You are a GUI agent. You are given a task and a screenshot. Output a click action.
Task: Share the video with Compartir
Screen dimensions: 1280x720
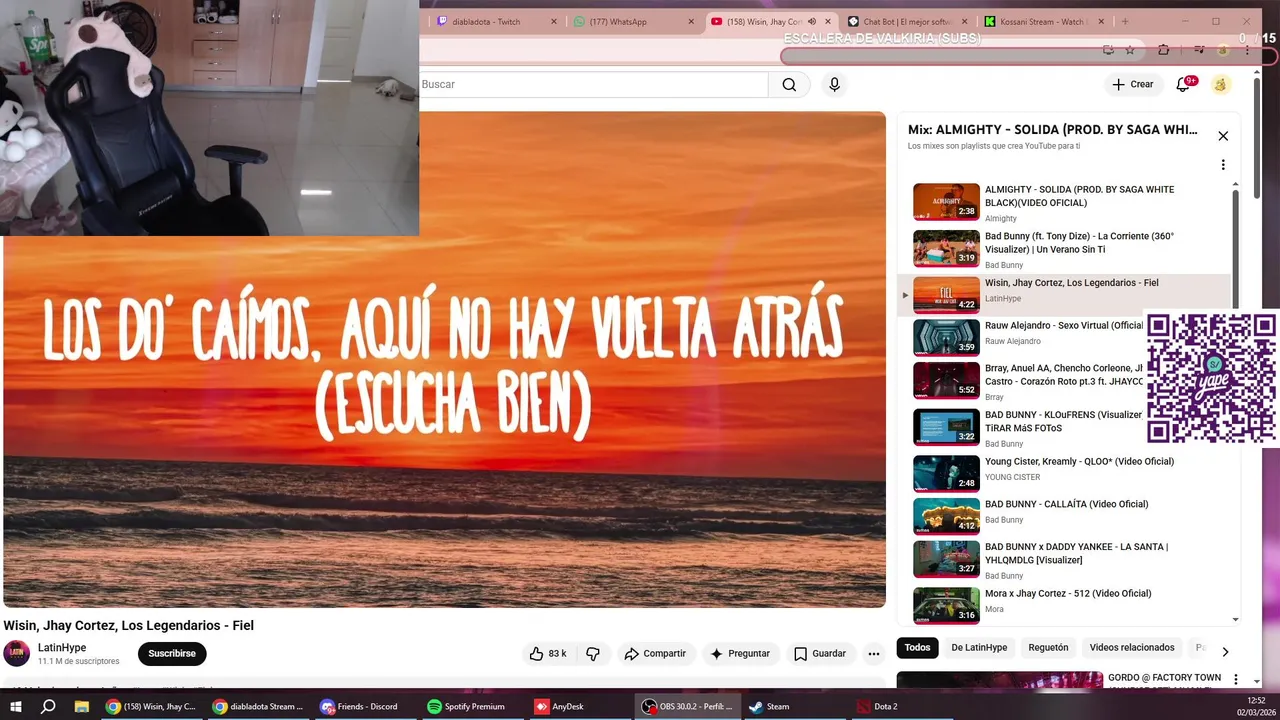[x=655, y=654]
